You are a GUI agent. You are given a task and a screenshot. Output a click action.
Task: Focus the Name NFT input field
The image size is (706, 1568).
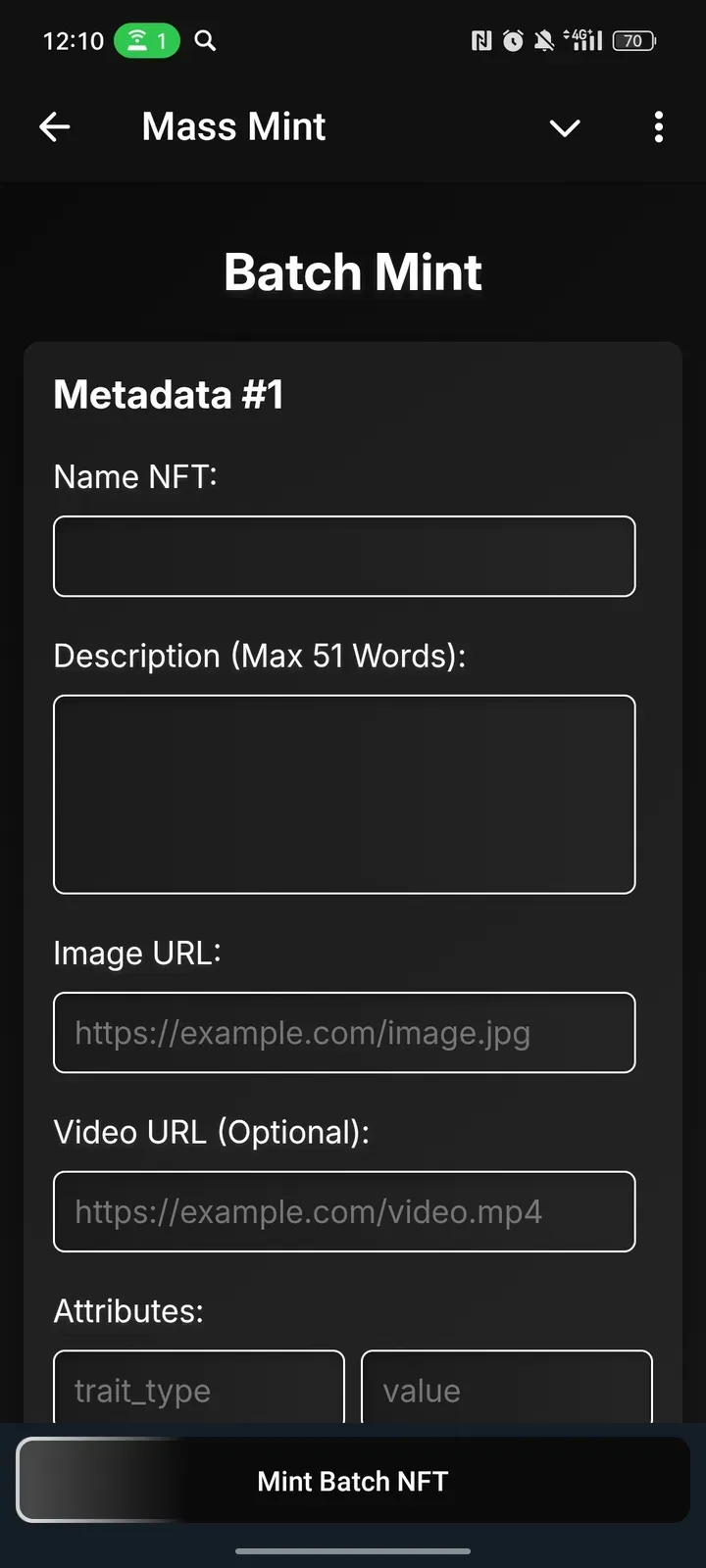click(x=344, y=557)
